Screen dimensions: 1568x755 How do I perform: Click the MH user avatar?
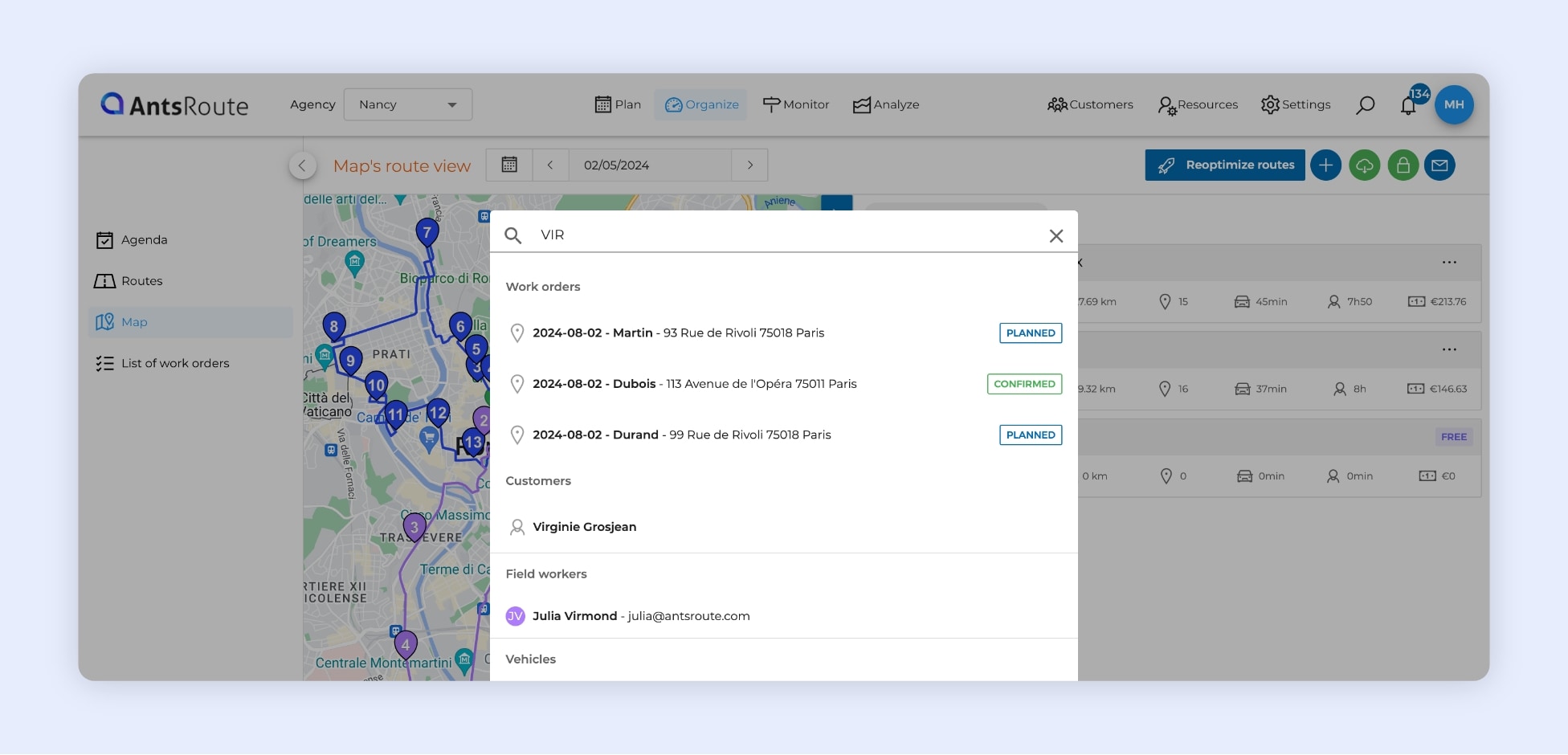tap(1453, 104)
